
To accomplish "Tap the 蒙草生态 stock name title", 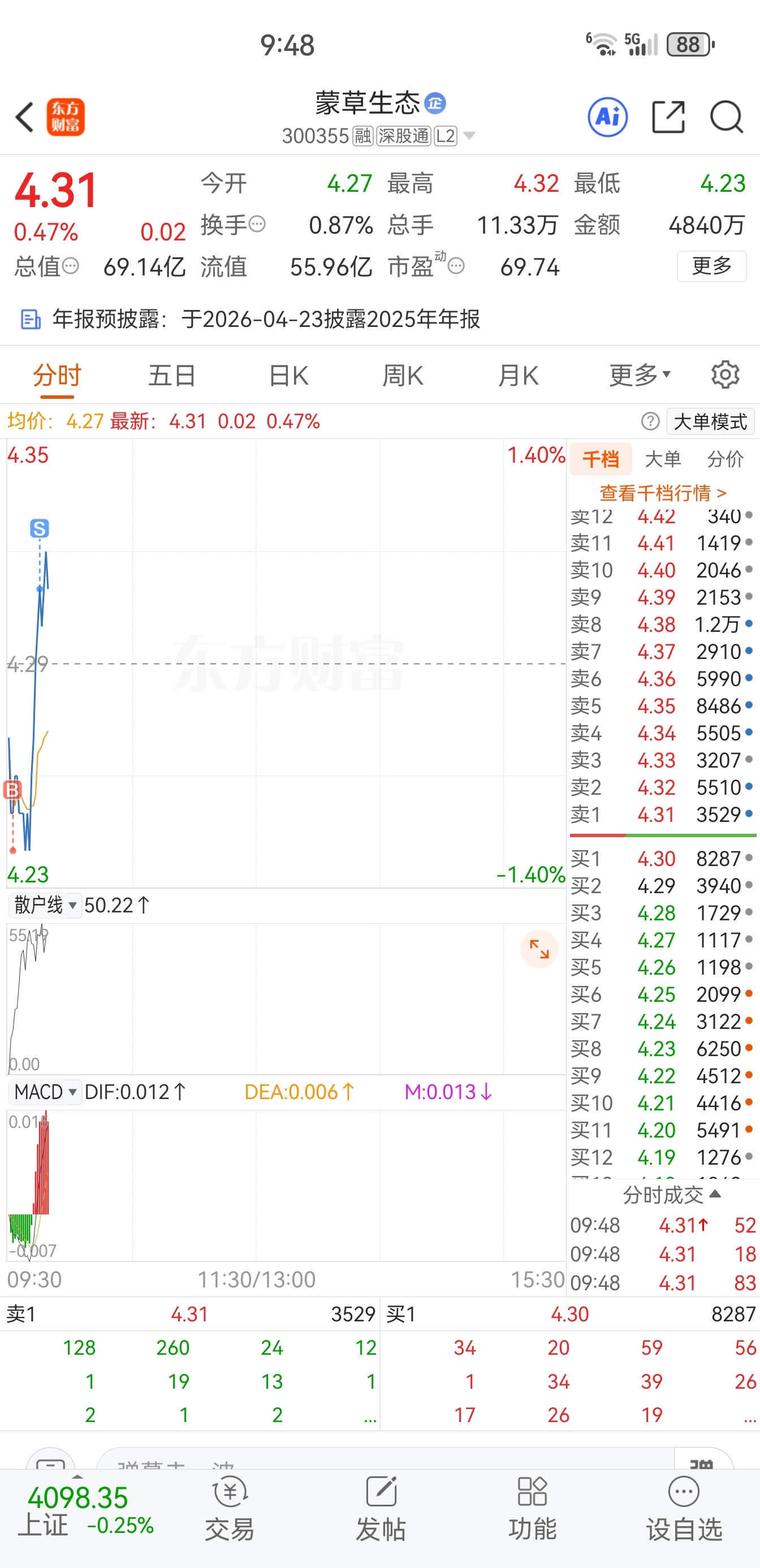I will click(368, 103).
